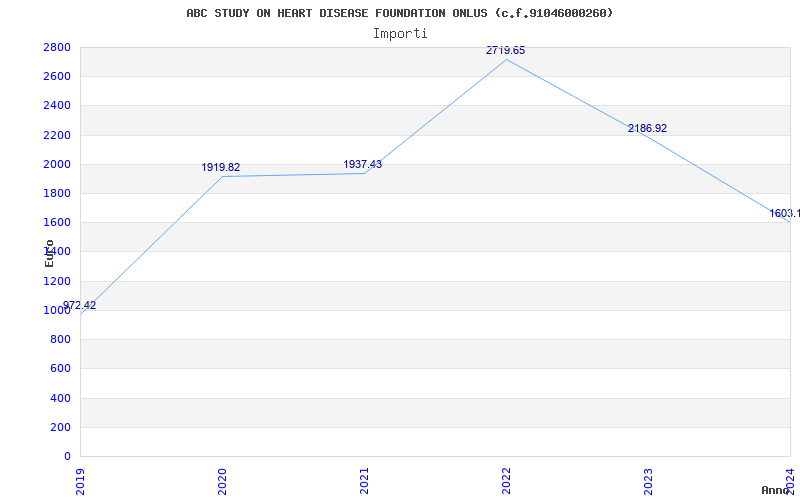Click the 2400 y-axis tick label
The image size is (800, 500).
[57, 106]
